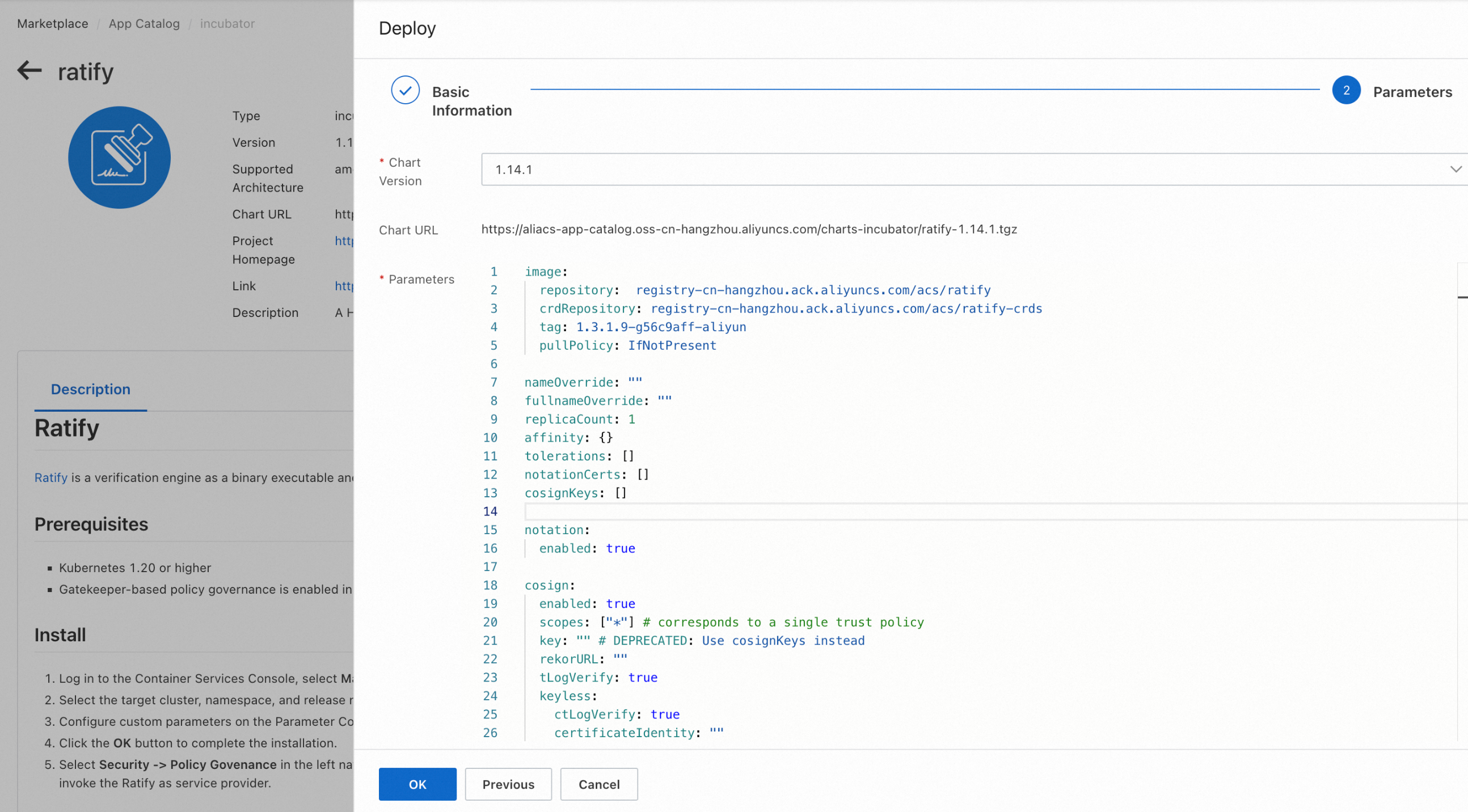This screenshot has height=812, width=1468.
Task: Go back with the Previous button
Action: 508,784
